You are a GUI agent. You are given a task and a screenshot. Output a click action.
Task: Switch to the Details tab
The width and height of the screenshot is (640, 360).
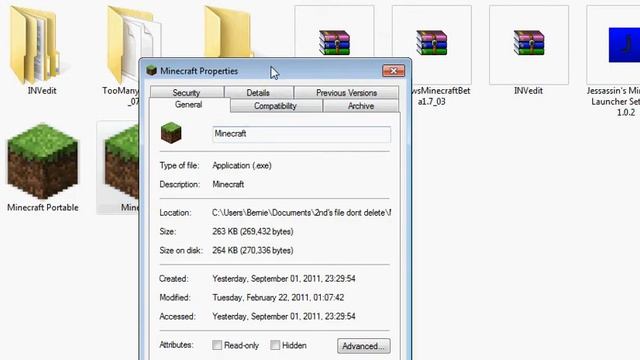tap(258, 92)
